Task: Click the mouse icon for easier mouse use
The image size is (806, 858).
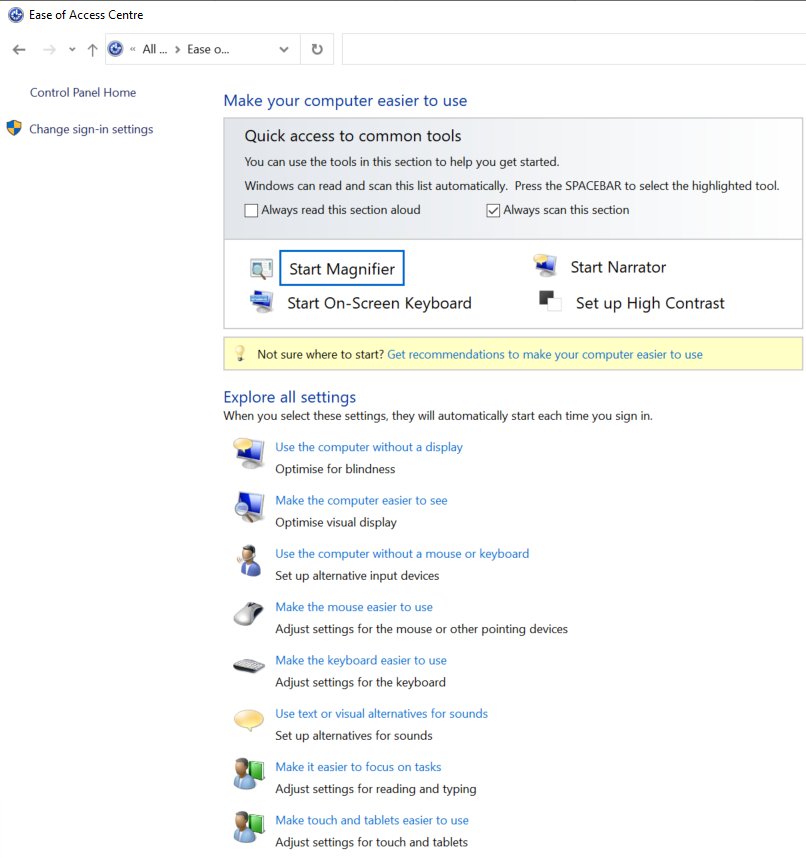Action: click(249, 613)
